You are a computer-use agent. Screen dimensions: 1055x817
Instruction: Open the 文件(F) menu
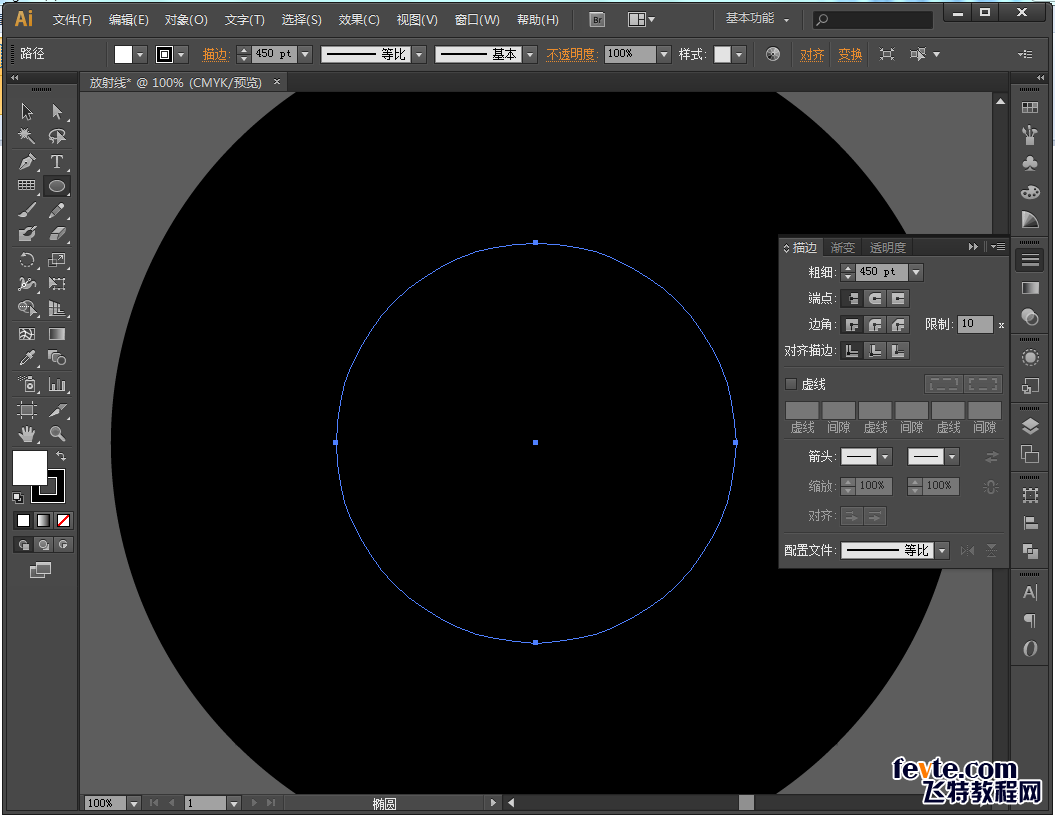(72, 20)
